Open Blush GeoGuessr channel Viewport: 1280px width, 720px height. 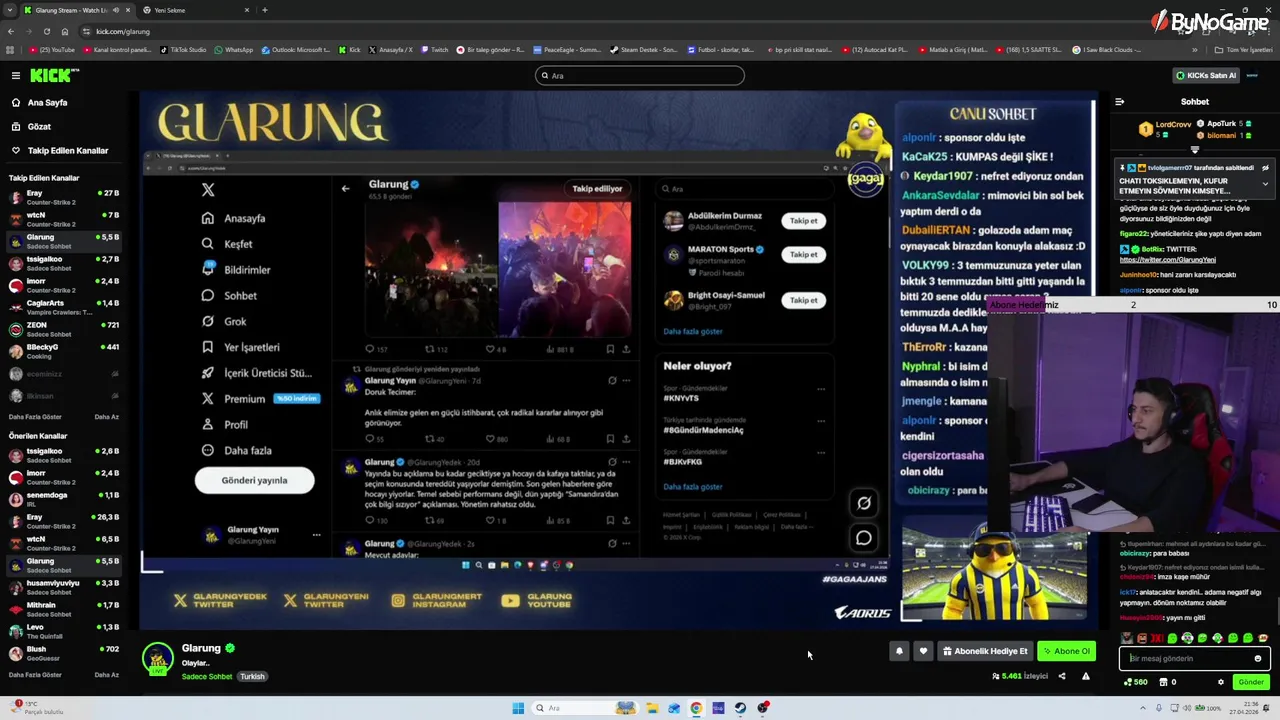coord(64,653)
